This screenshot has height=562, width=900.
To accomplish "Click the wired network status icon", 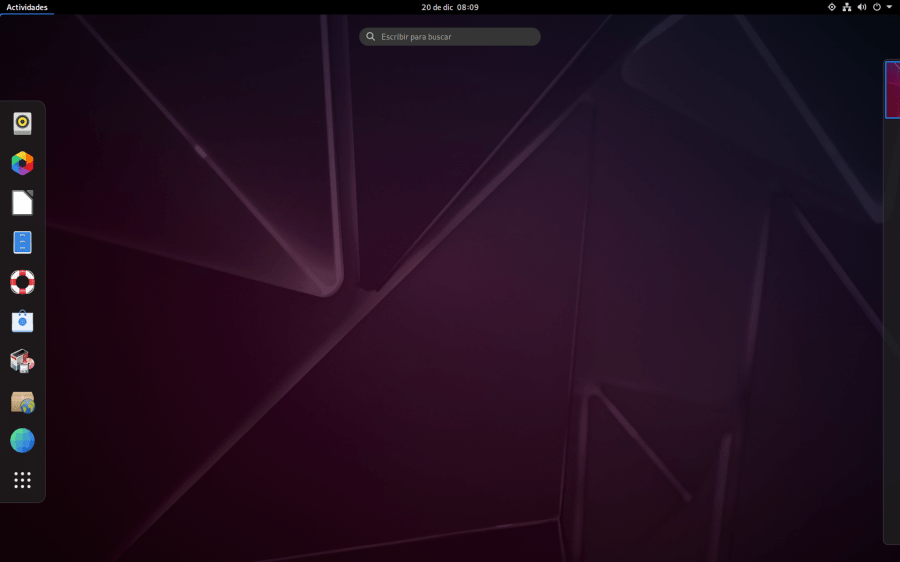I will [846, 7].
